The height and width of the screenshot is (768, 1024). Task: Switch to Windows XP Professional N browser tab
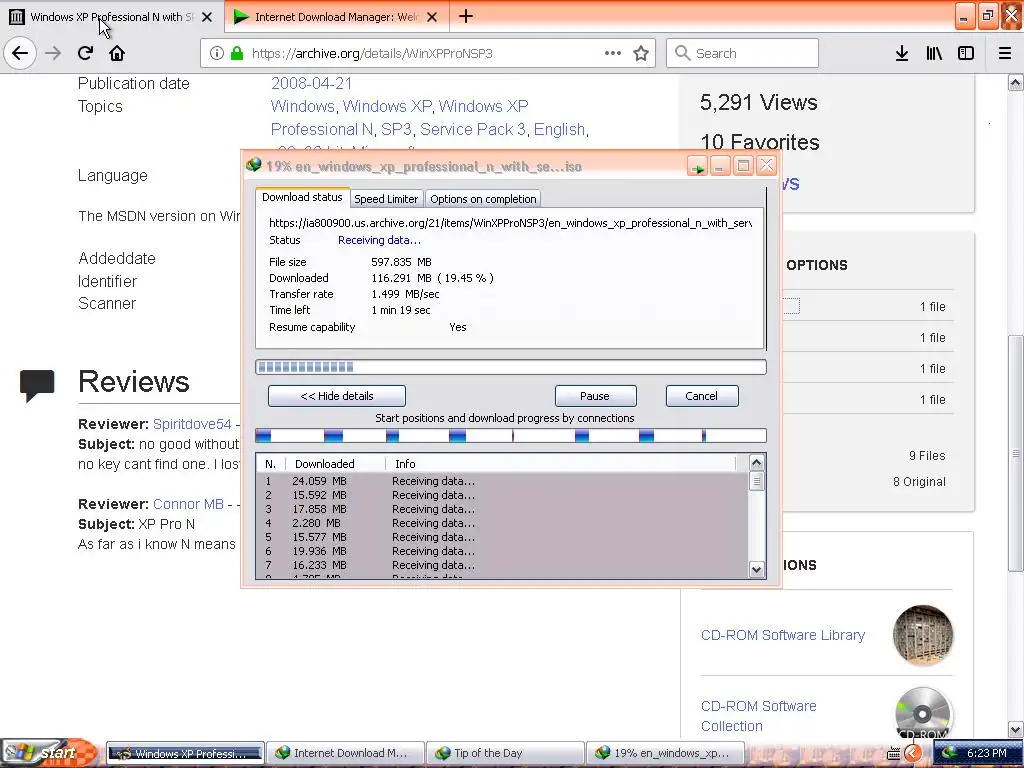click(112, 17)
